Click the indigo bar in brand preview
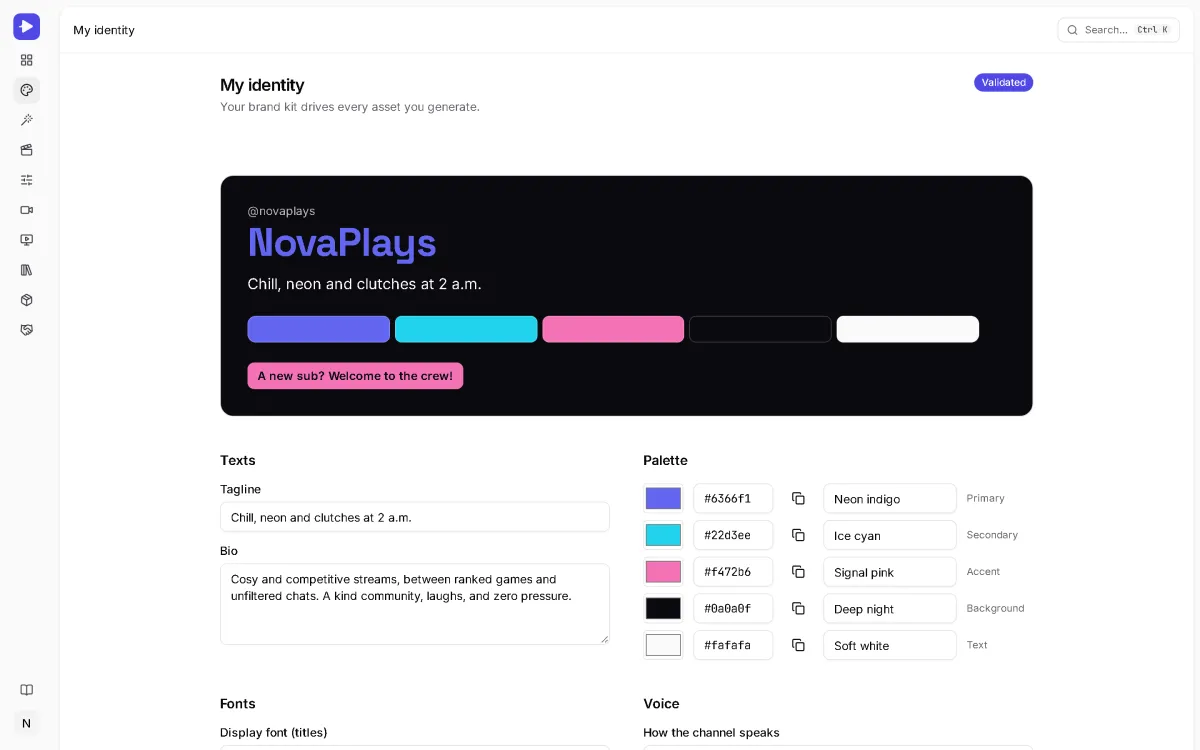This screenshot has height=750, width=1200. pos(319,329)
